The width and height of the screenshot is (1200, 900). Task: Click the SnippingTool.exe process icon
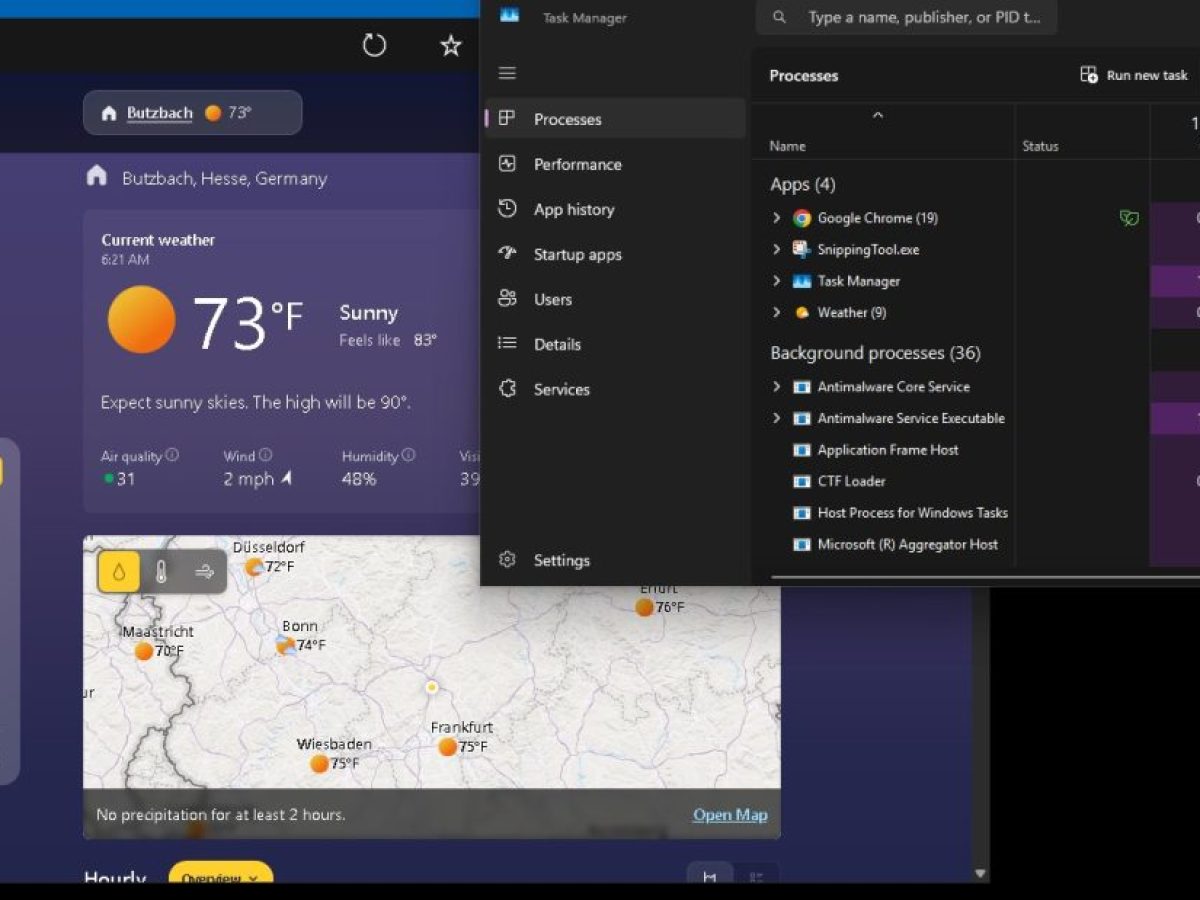(x=802, y=249)
